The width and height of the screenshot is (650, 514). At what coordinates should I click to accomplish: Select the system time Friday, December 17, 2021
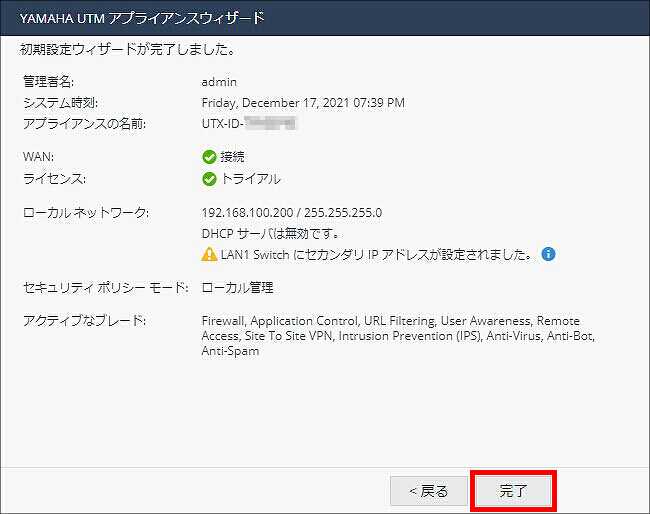point(303,103)
